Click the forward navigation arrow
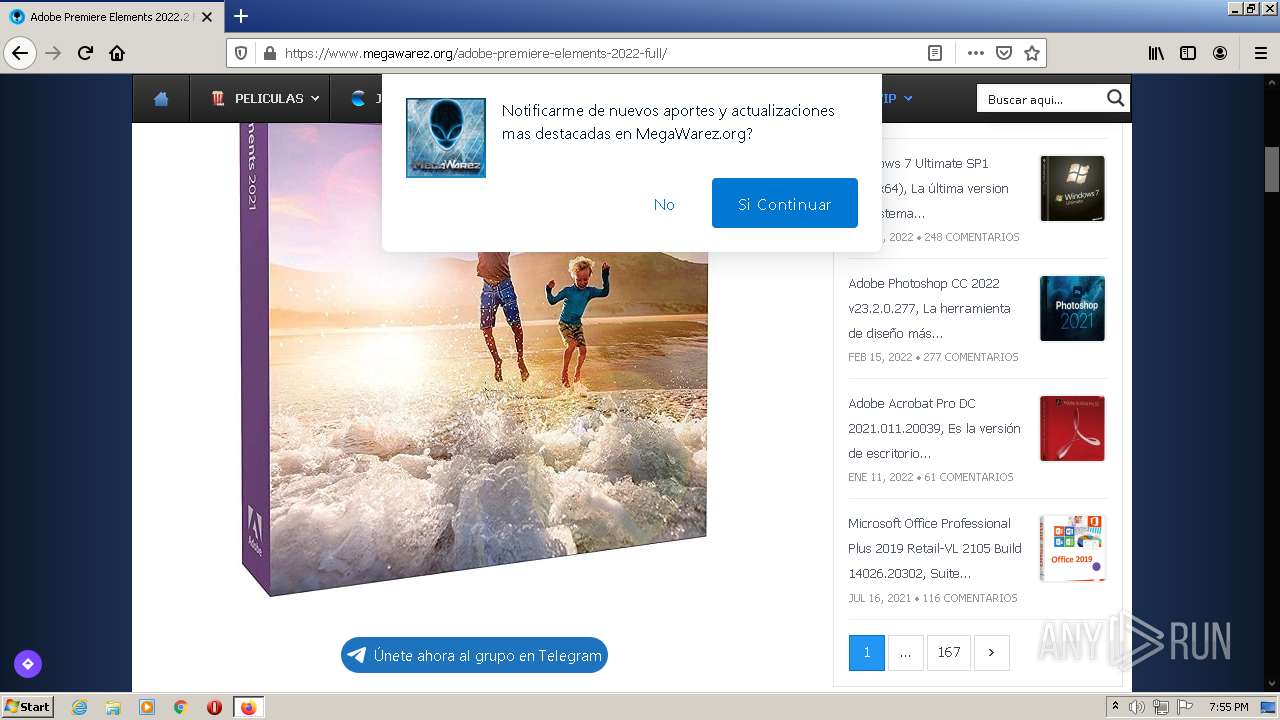This screenshot has width=1280, height=720. (53, 53)
